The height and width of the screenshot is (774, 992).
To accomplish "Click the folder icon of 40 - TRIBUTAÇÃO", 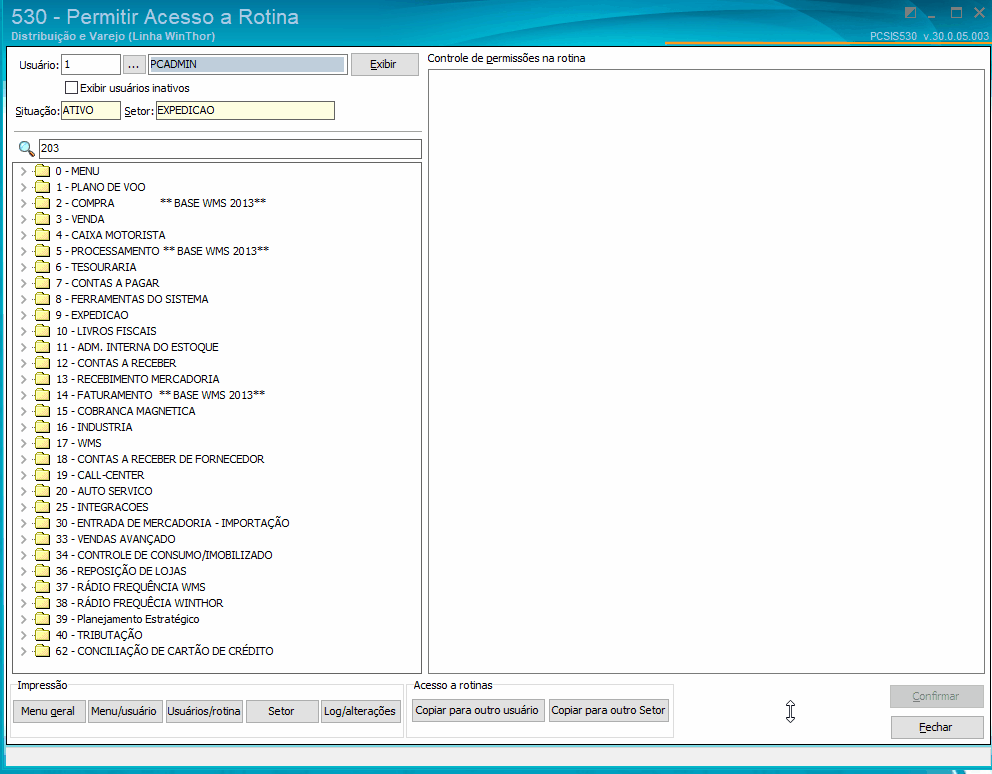I will click(x=42, y=635).
